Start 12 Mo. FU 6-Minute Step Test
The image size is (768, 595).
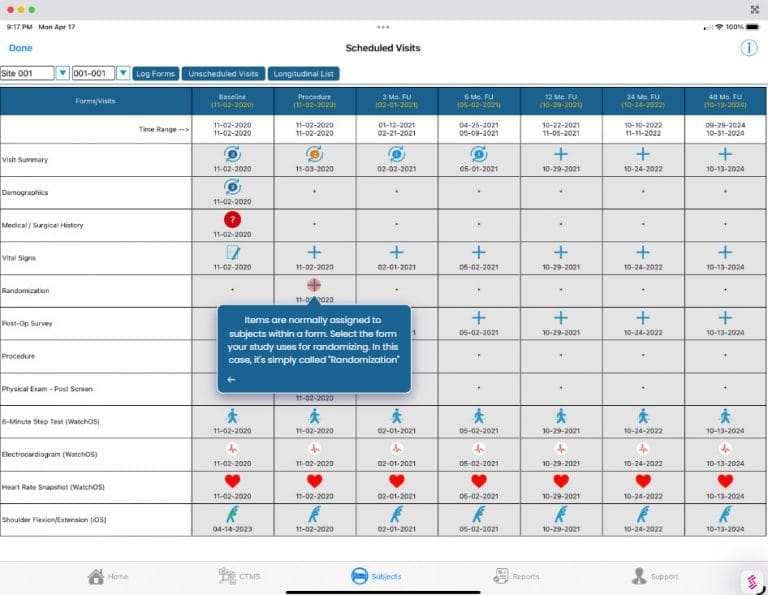coord(561,416)
